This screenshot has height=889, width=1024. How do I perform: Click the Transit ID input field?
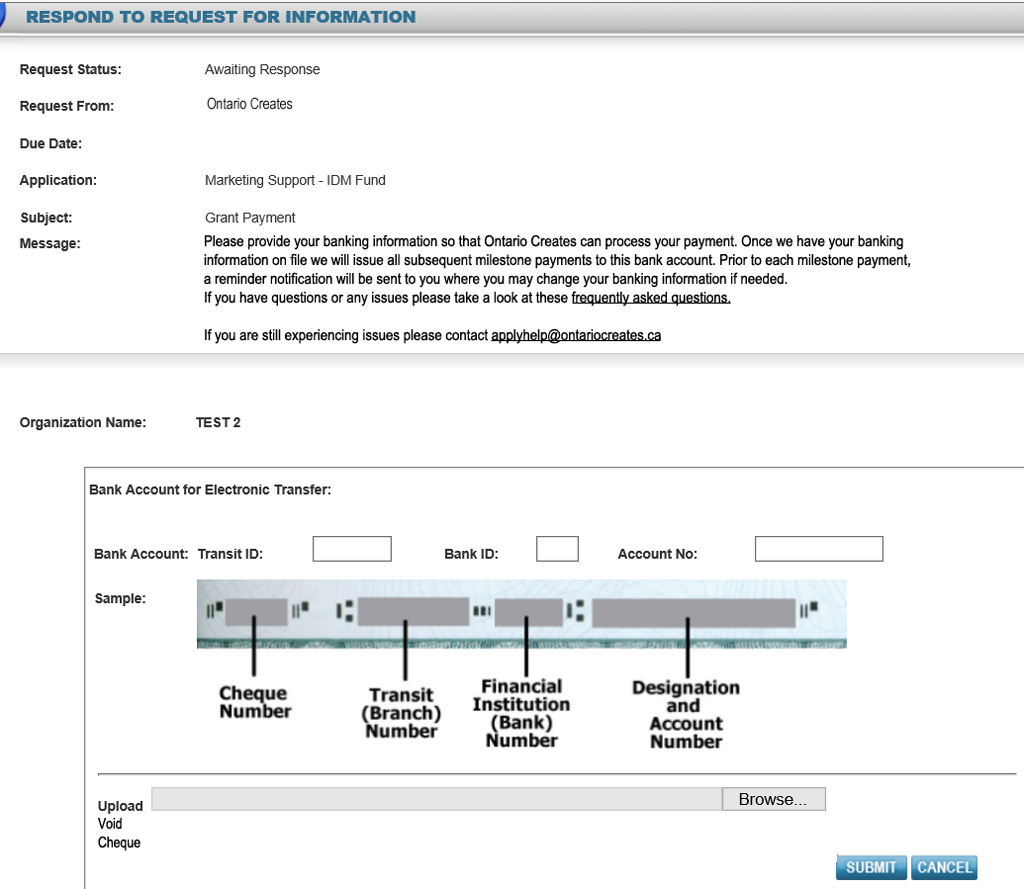(352, 549)
